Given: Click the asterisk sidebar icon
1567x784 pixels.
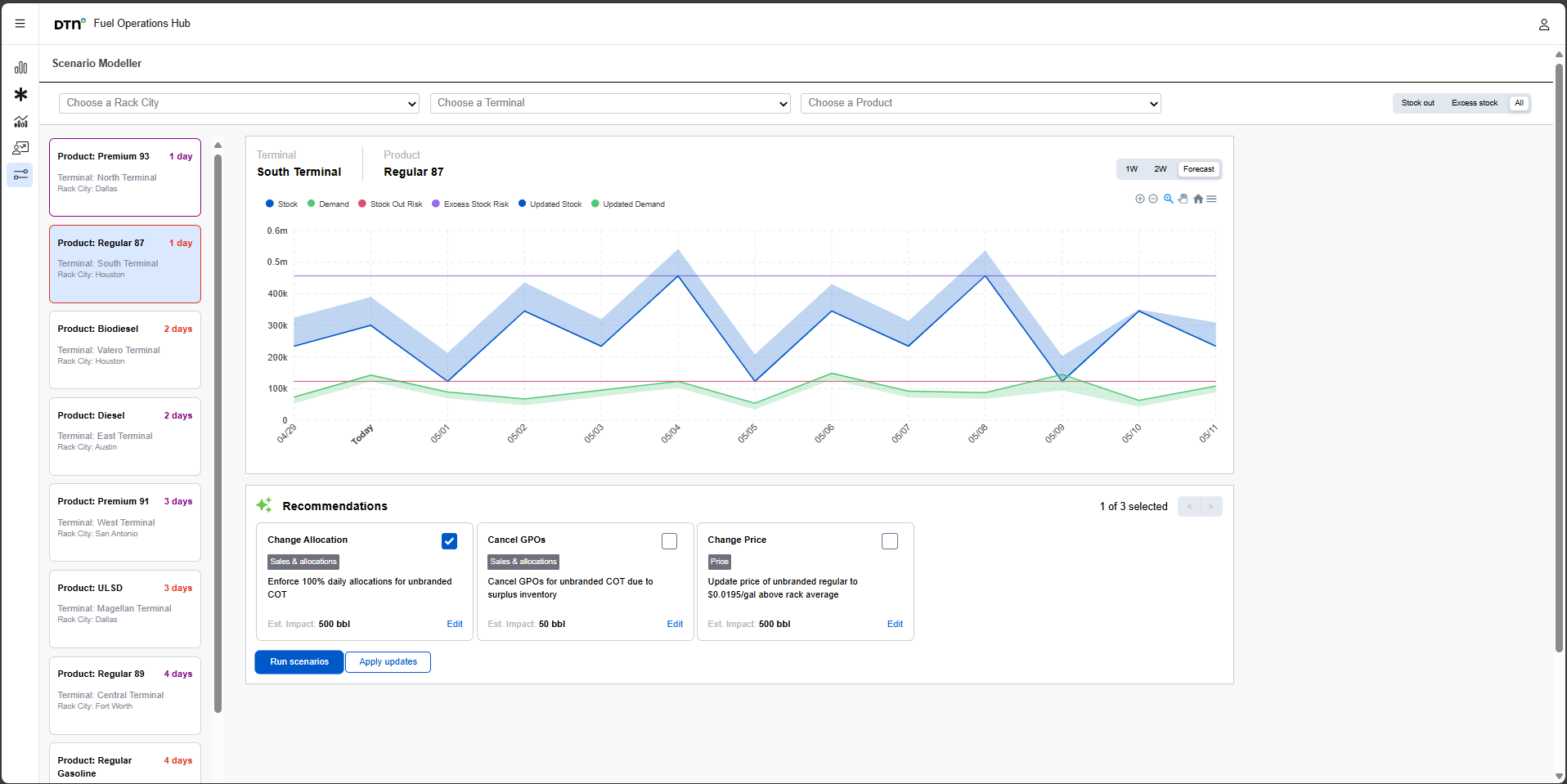Looking at the screenshot, I should click(20, 95).
